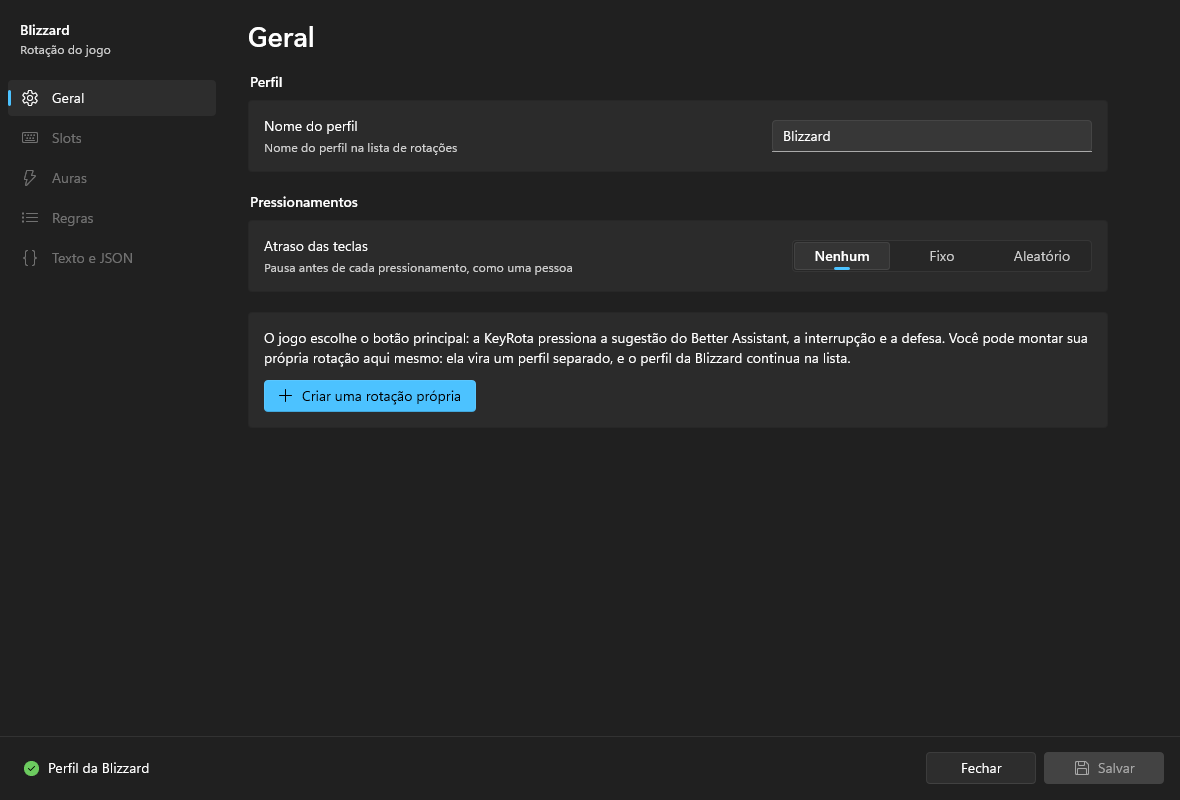Click the lightning icon beside Auras
This screenshot has width=1180, height=800.
[x=30, y=178]
